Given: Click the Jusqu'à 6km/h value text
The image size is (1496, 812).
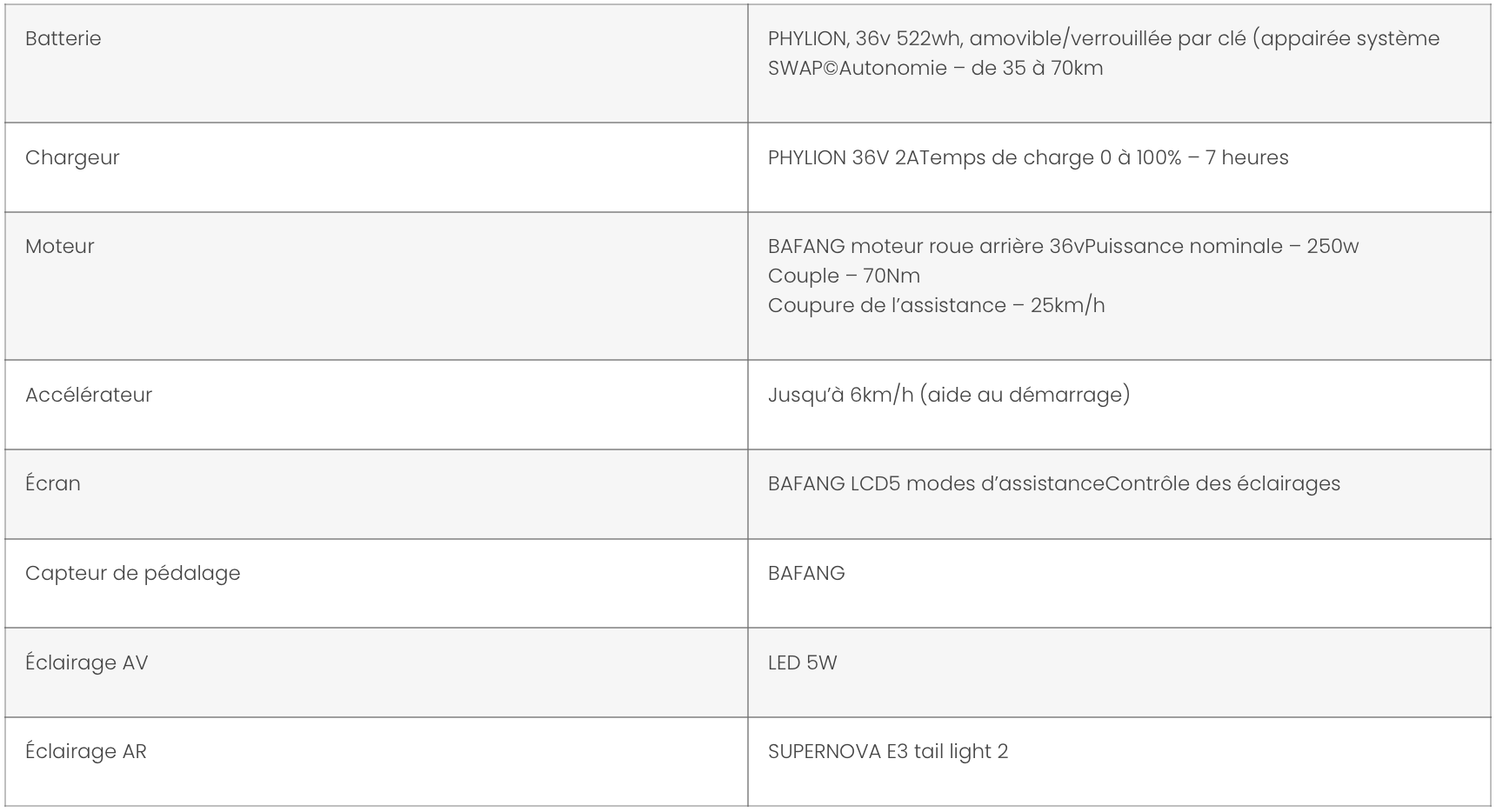Looking at the screenshot, I should [948, 396].
